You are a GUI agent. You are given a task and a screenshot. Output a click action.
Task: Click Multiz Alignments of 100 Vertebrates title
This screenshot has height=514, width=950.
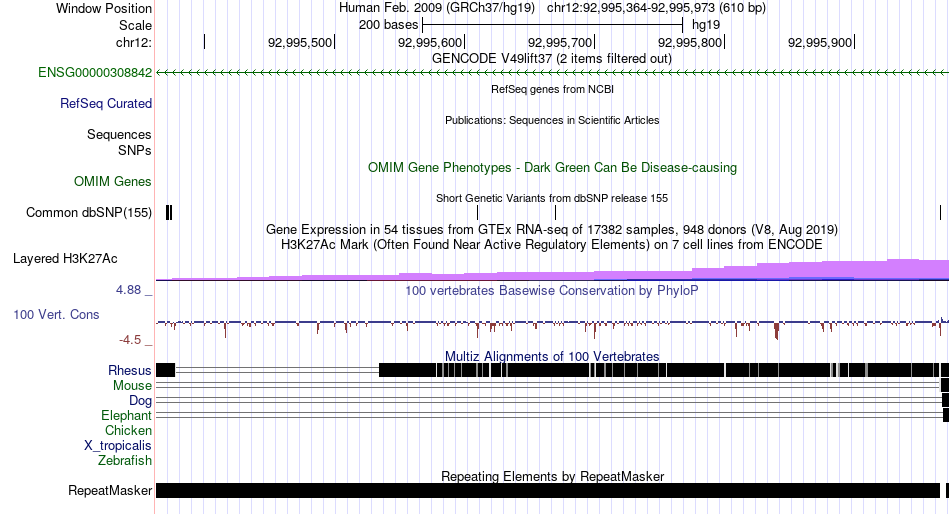(x=552, y=356)
